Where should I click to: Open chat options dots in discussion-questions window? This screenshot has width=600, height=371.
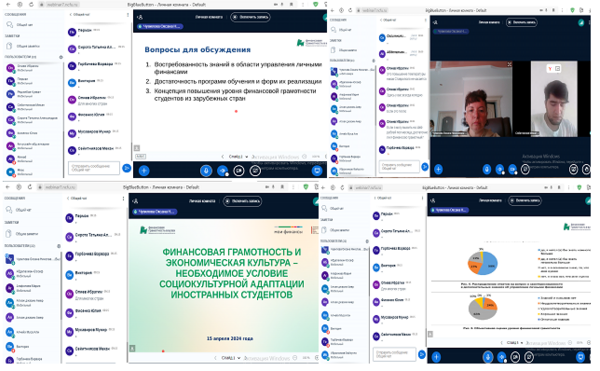tap(128, 15)
